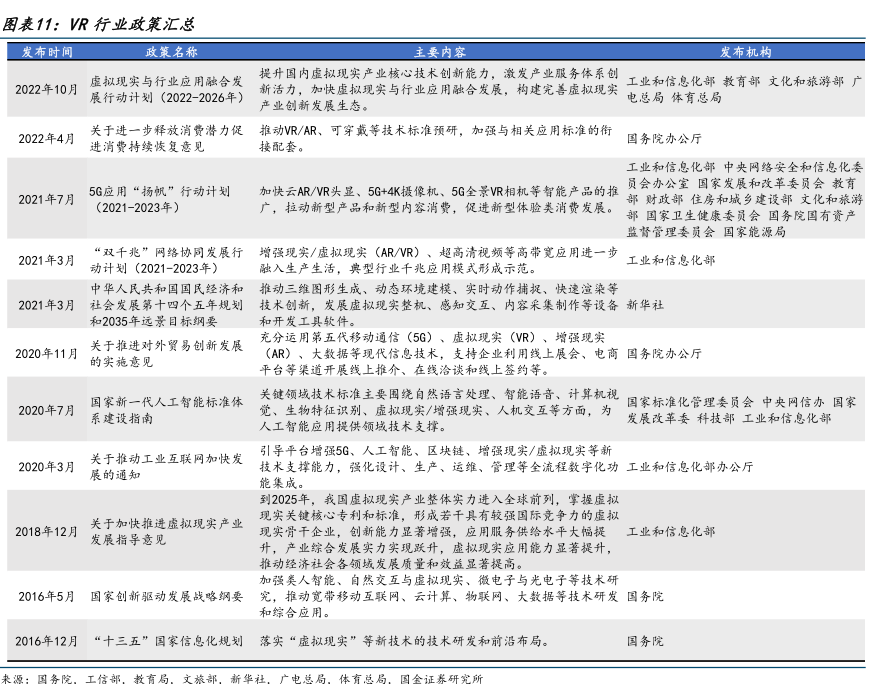Click the "发布时间" column header
Viewport: 885px width, 684px height.
[x=46, y=52]
